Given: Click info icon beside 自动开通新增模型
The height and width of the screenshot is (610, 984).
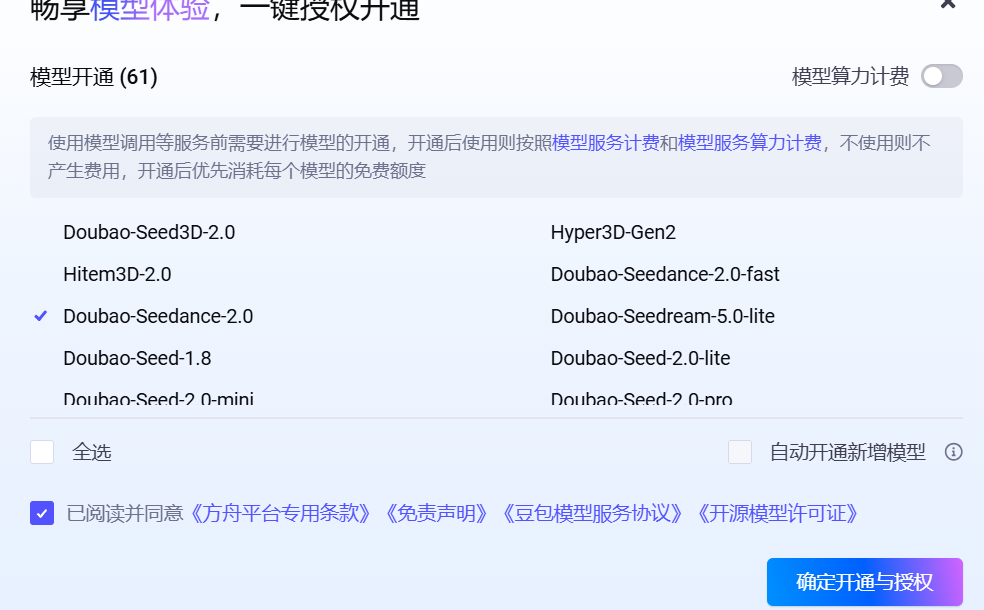Looking at the screenshot, I should [953, 452].
